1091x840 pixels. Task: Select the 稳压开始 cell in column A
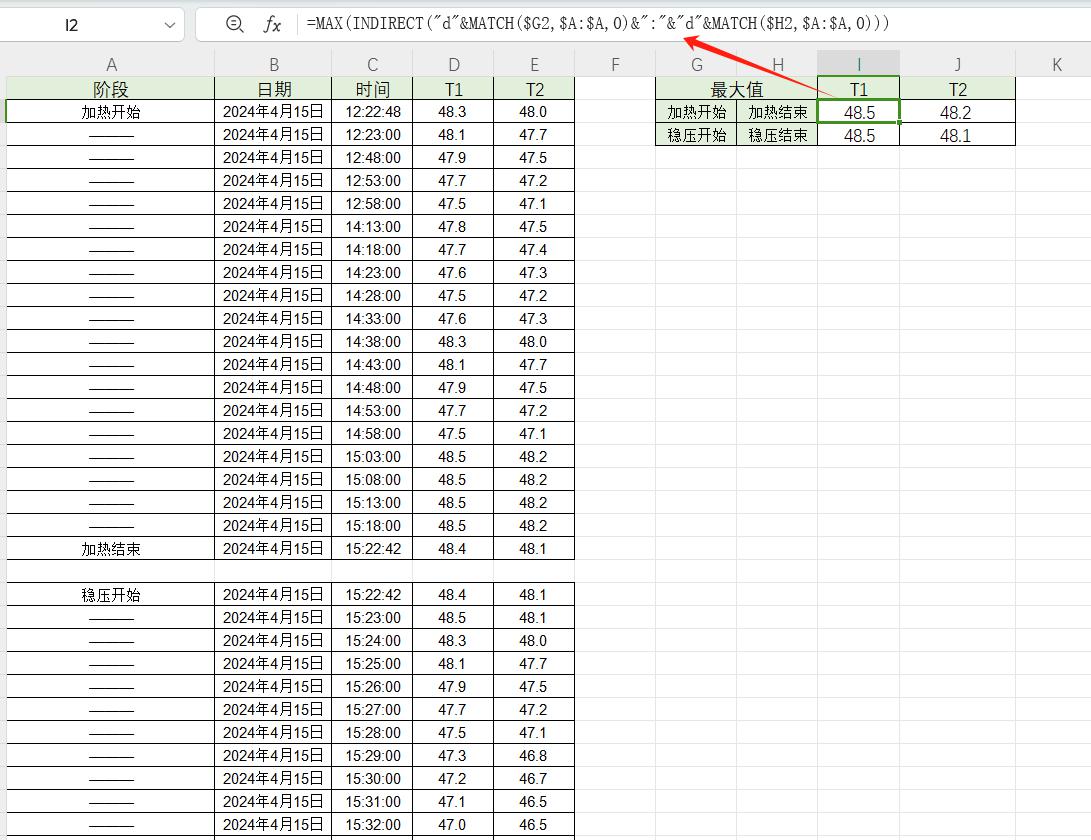111,594
